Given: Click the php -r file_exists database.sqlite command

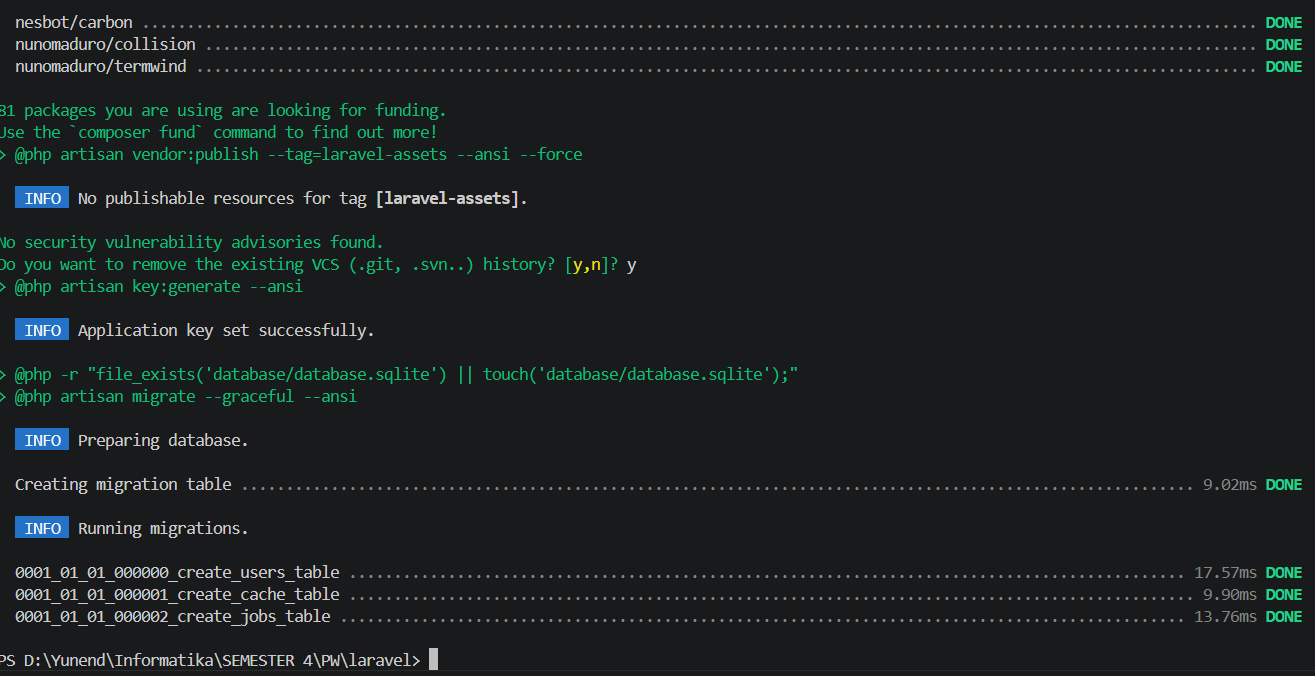Looking at the screenshot, I should click(x=399, y=374).
